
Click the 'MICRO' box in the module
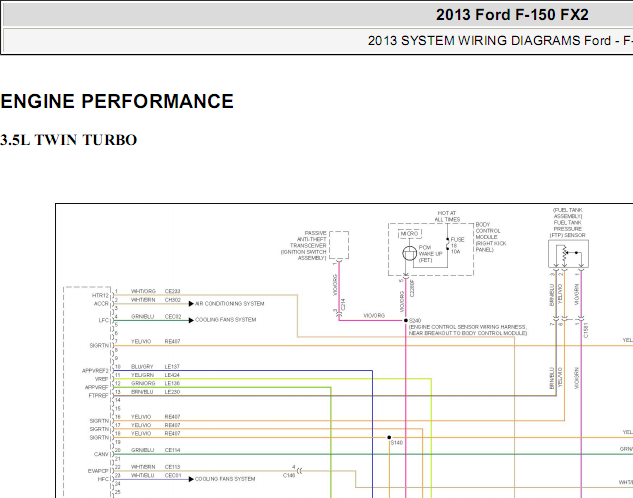410,234
